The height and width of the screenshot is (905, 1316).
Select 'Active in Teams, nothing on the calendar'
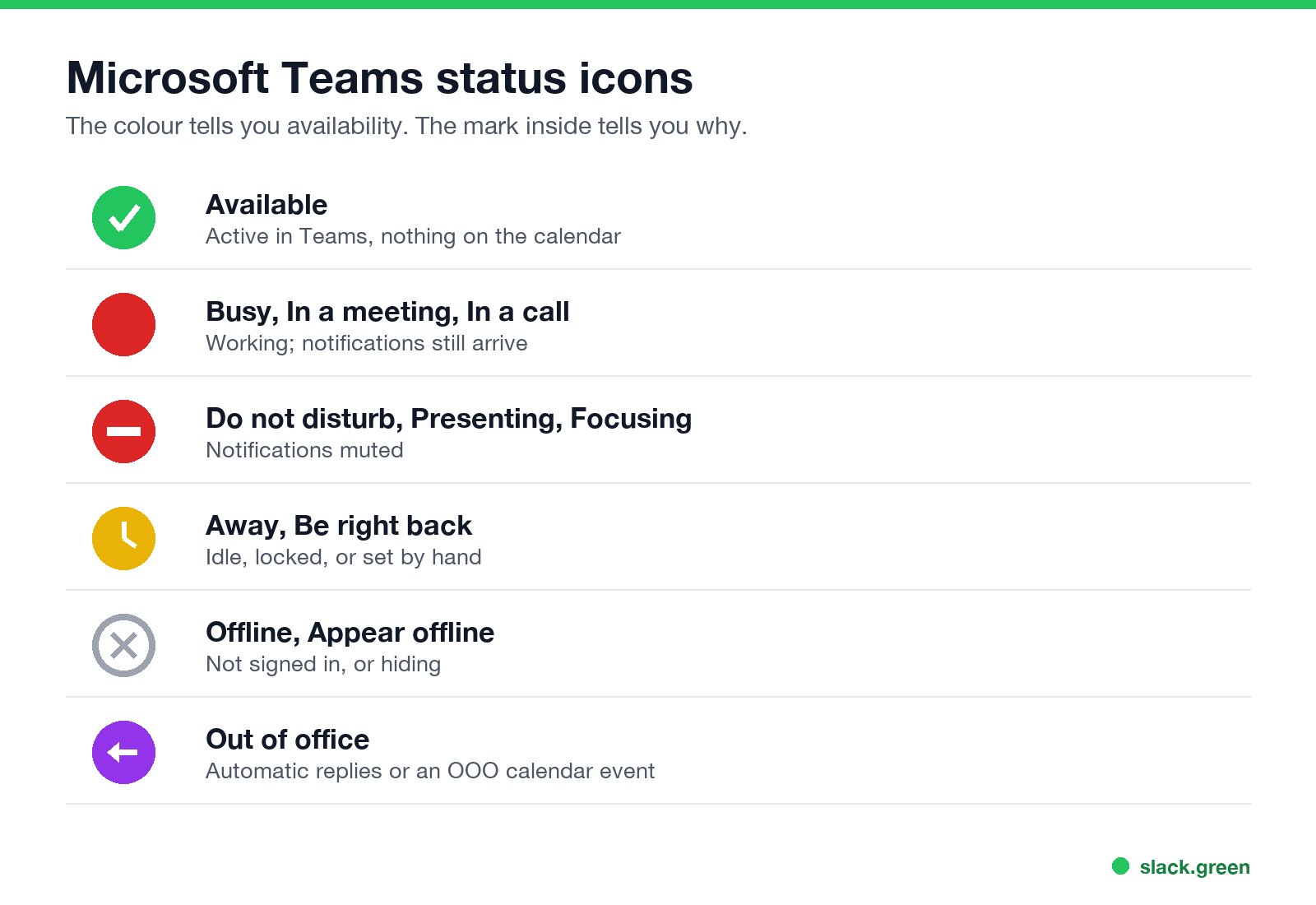[413, 236]
